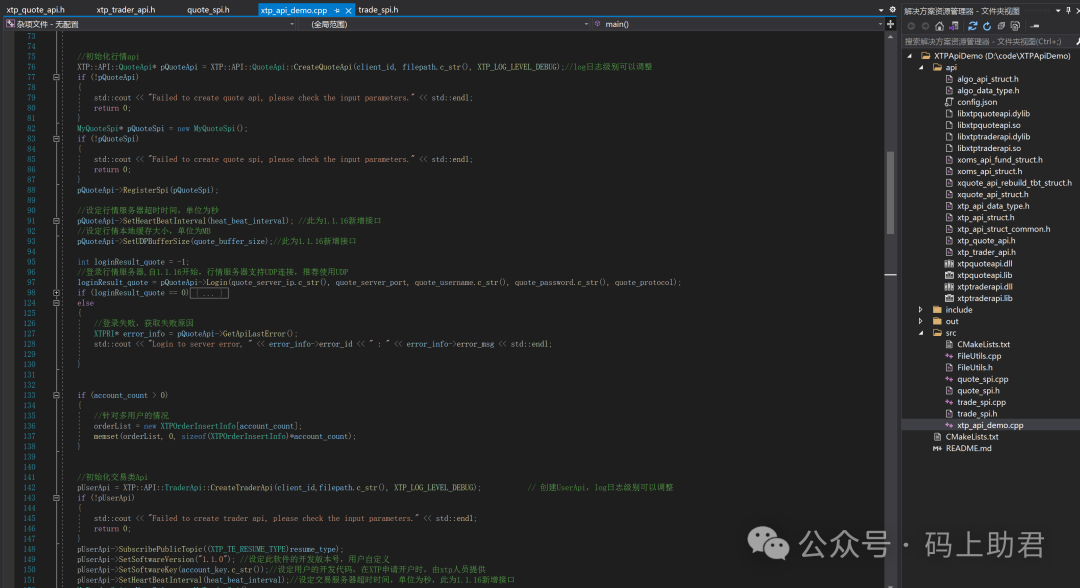Select xtp_trader_api.h in the file tree
Viewport: 1080px width, 588px height.
click(986, 252)
